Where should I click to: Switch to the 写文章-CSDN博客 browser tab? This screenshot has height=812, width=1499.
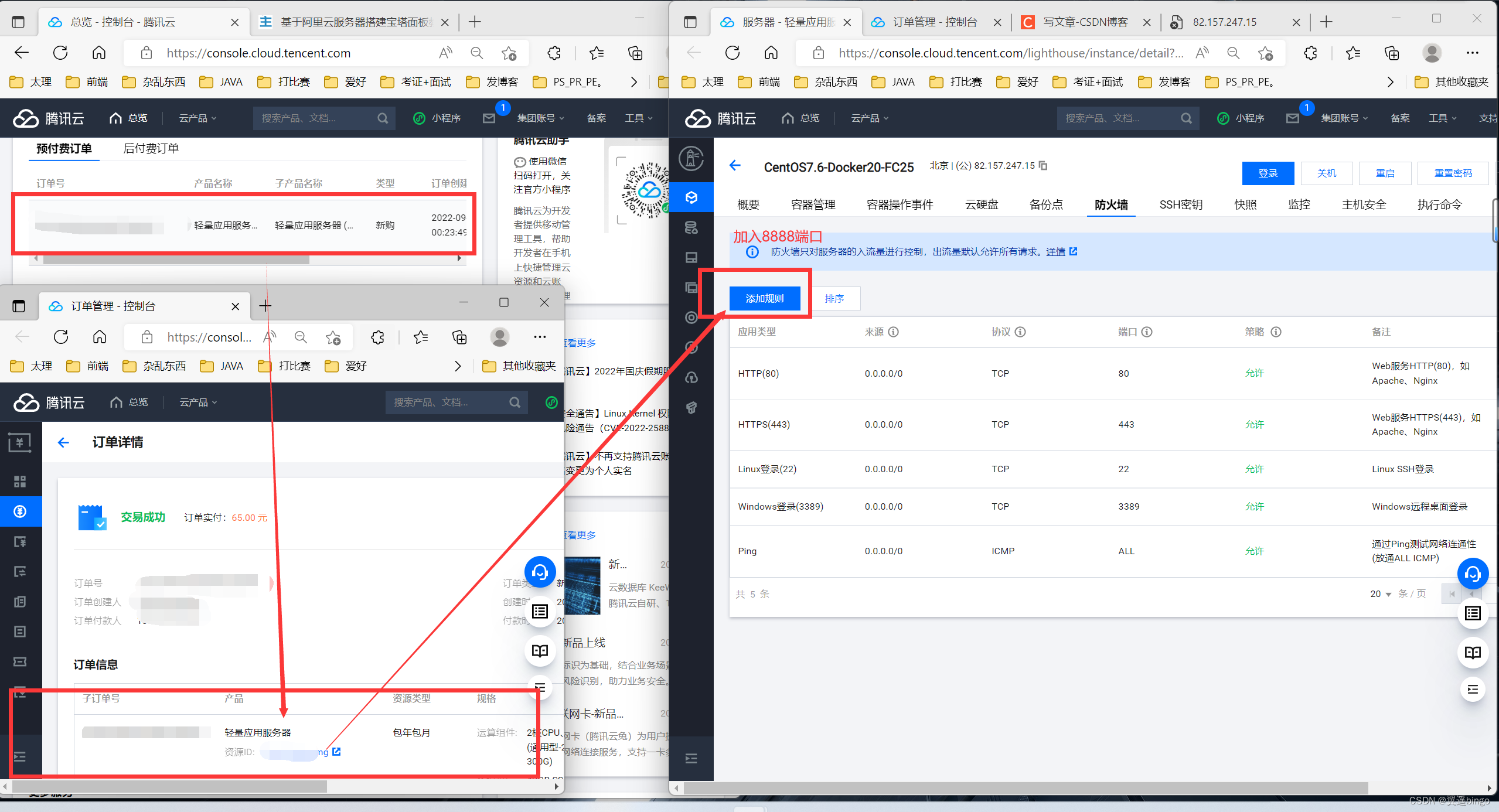click(1086, 22)
